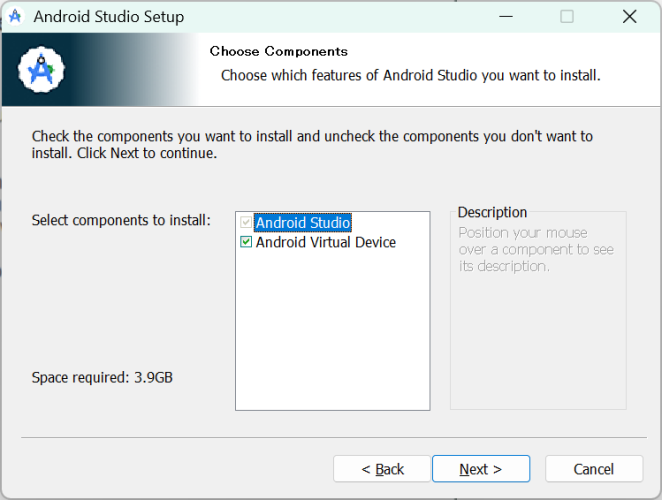The image size is (662, 500).
Task: Click the Select components to install label
Action: tap(121, 220)
